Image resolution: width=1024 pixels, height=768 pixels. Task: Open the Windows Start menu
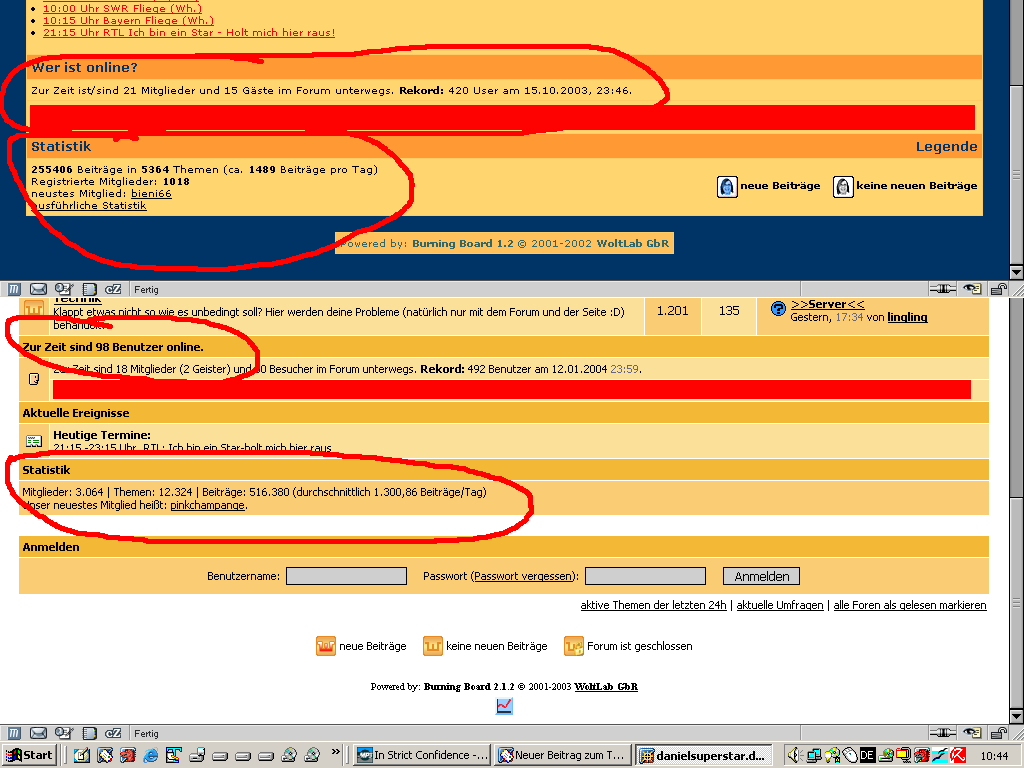tap(30, 755)
